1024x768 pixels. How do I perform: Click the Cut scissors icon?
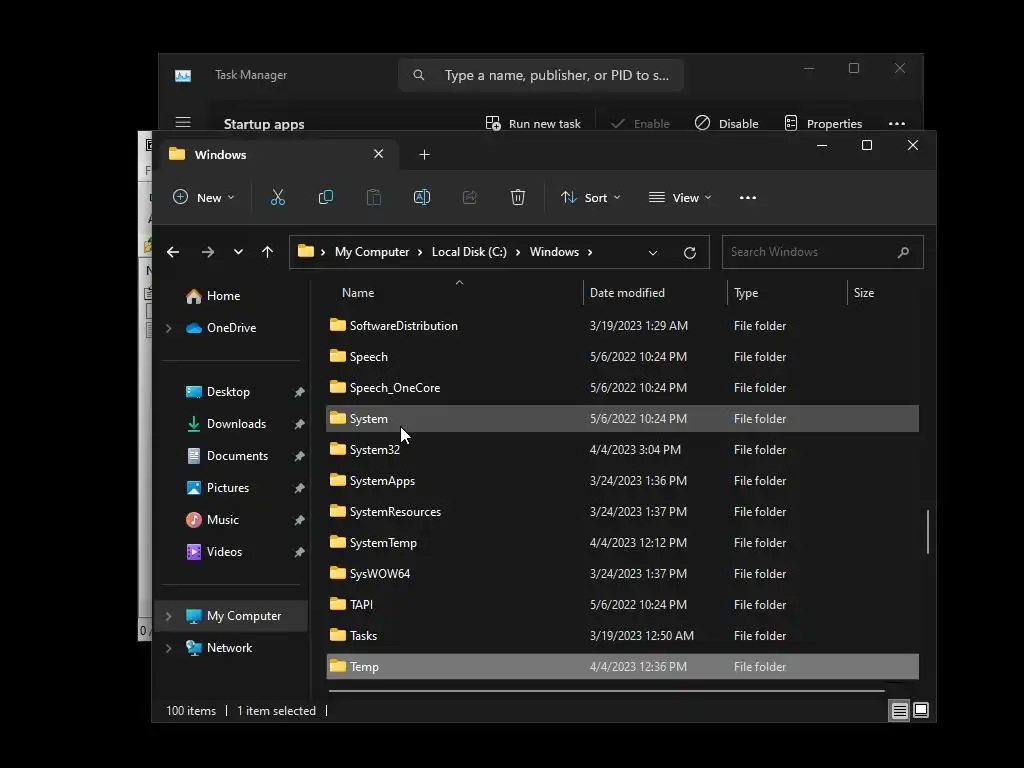pos(278,197)
